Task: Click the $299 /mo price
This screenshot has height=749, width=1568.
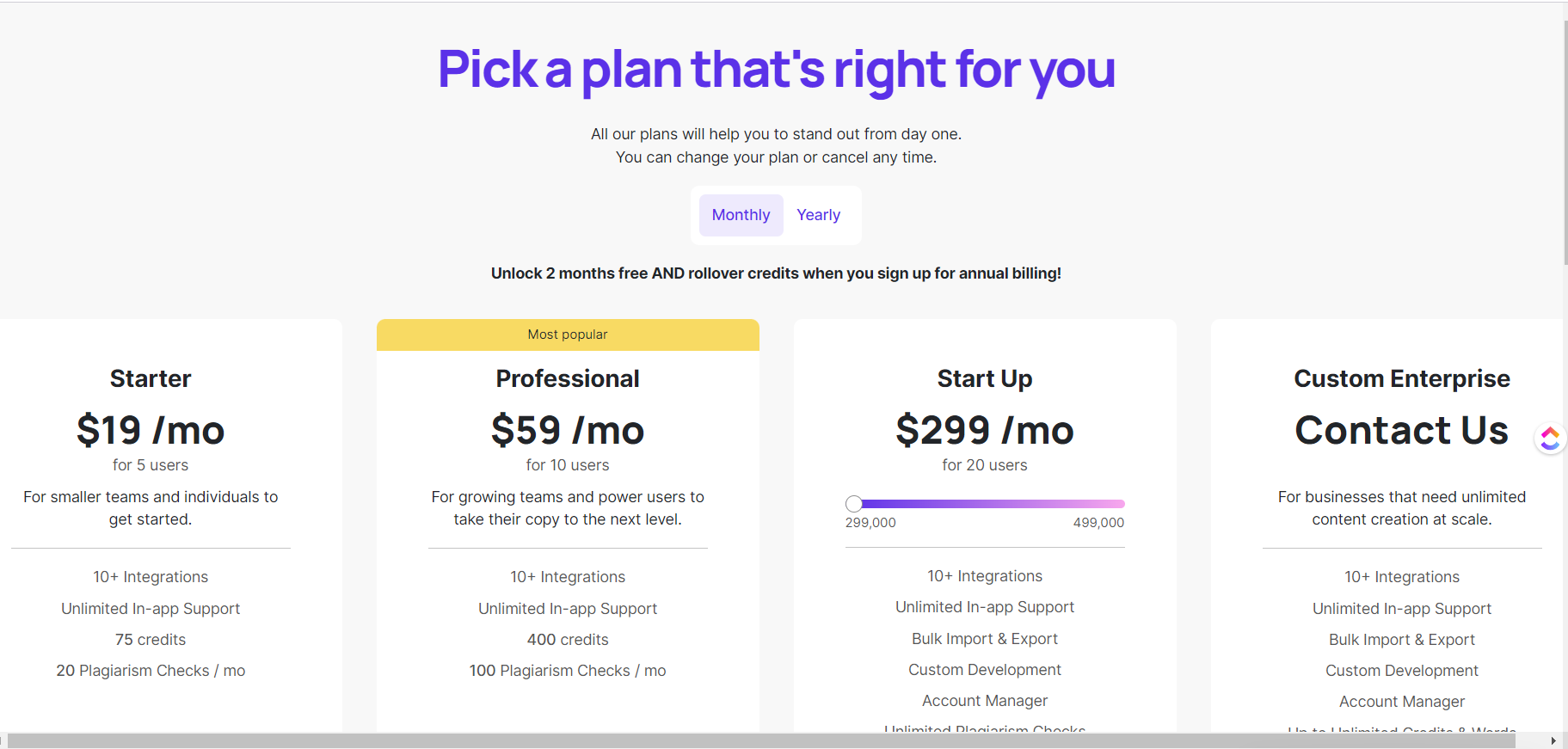Action: (985, 430)
